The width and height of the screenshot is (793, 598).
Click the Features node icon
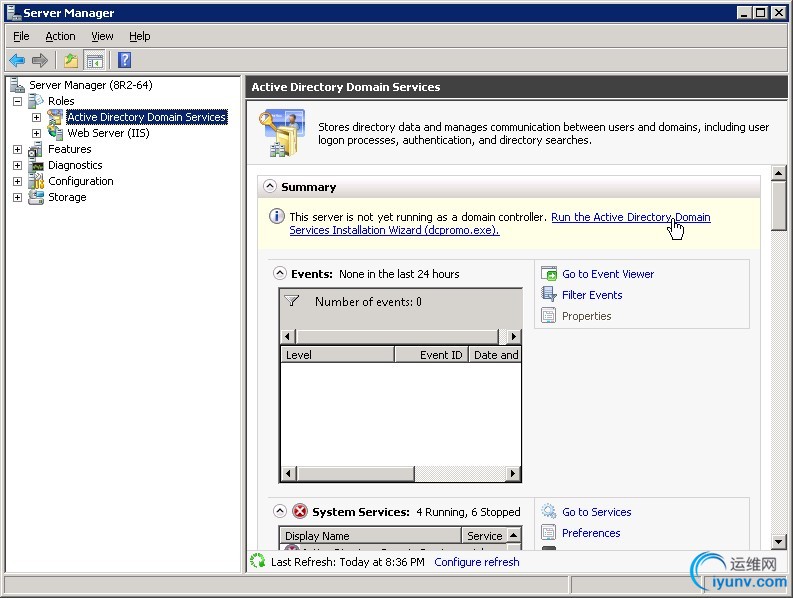coord(36,149)
